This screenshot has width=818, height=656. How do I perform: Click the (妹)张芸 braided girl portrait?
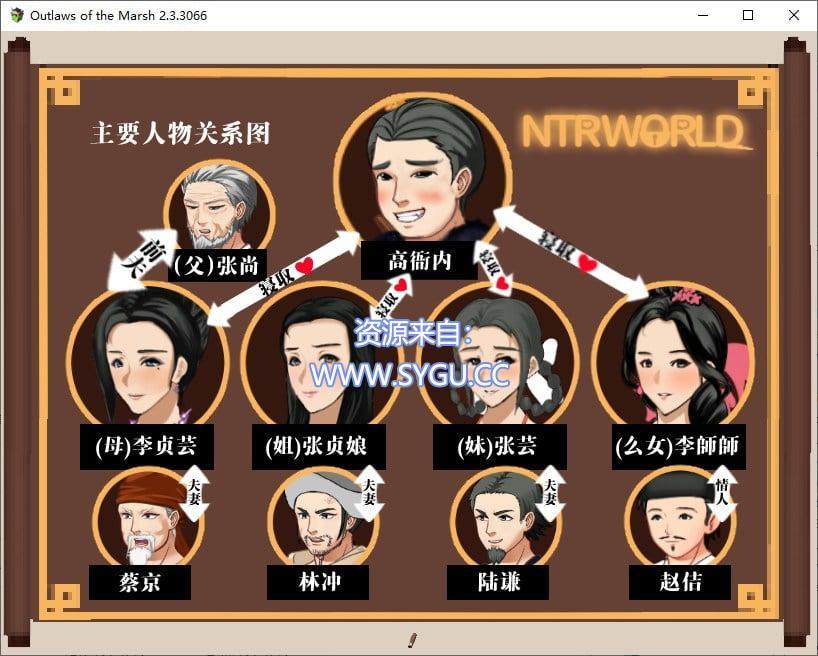pos(498,355)
